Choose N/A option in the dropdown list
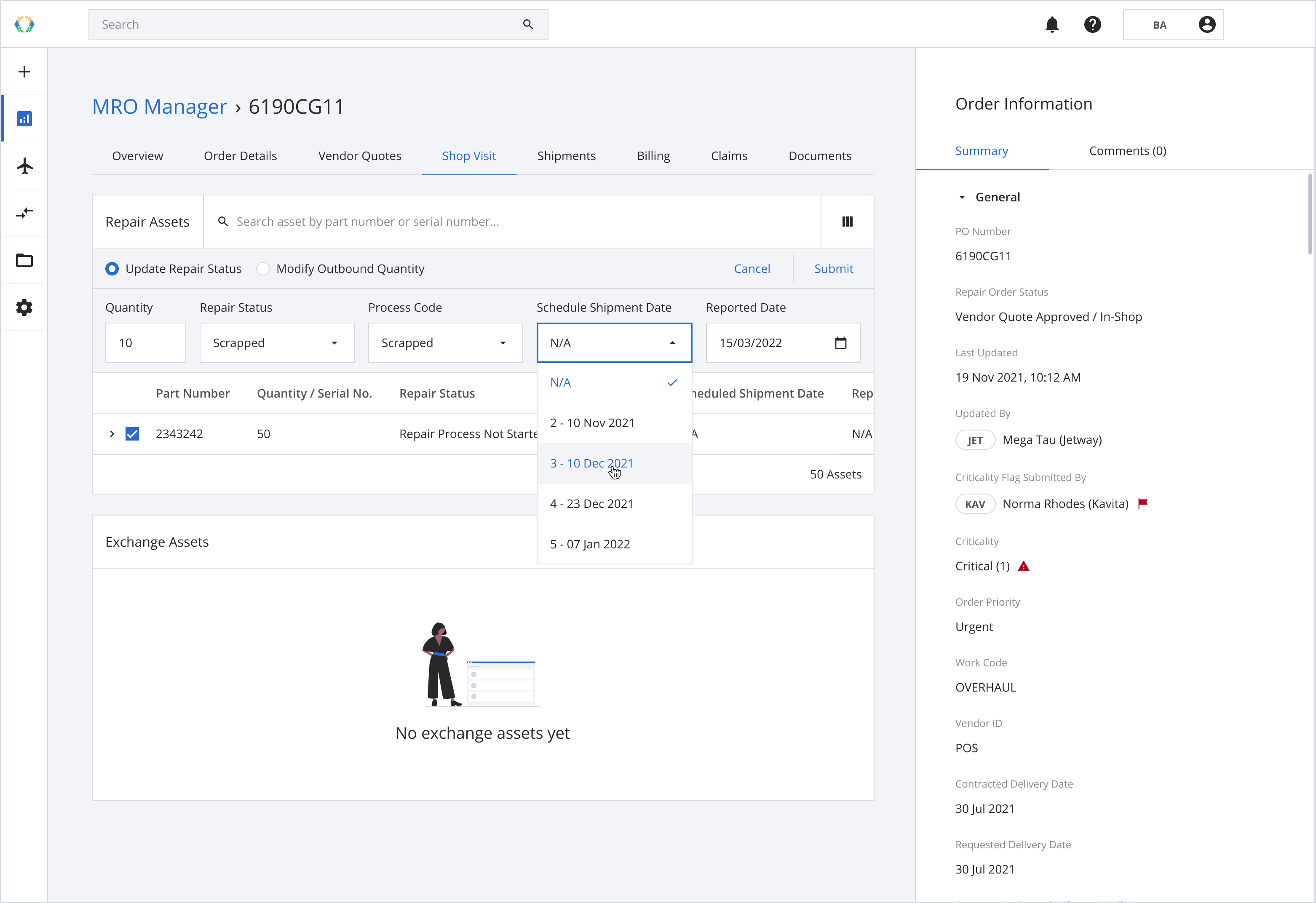1316x903 pixels. [x=614, y=382]
